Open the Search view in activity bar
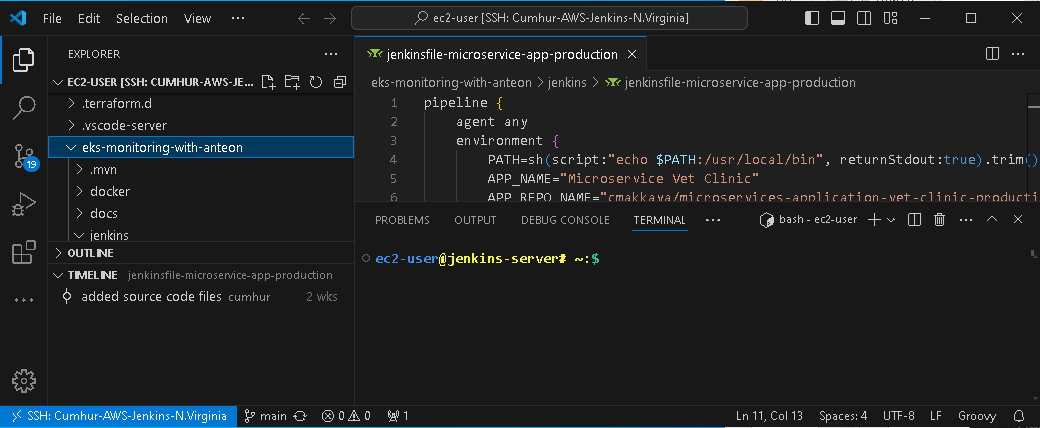 [x=24, y=108]
